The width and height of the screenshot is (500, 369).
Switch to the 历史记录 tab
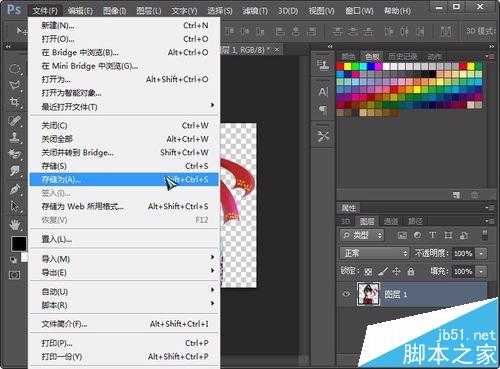(403, 56)
